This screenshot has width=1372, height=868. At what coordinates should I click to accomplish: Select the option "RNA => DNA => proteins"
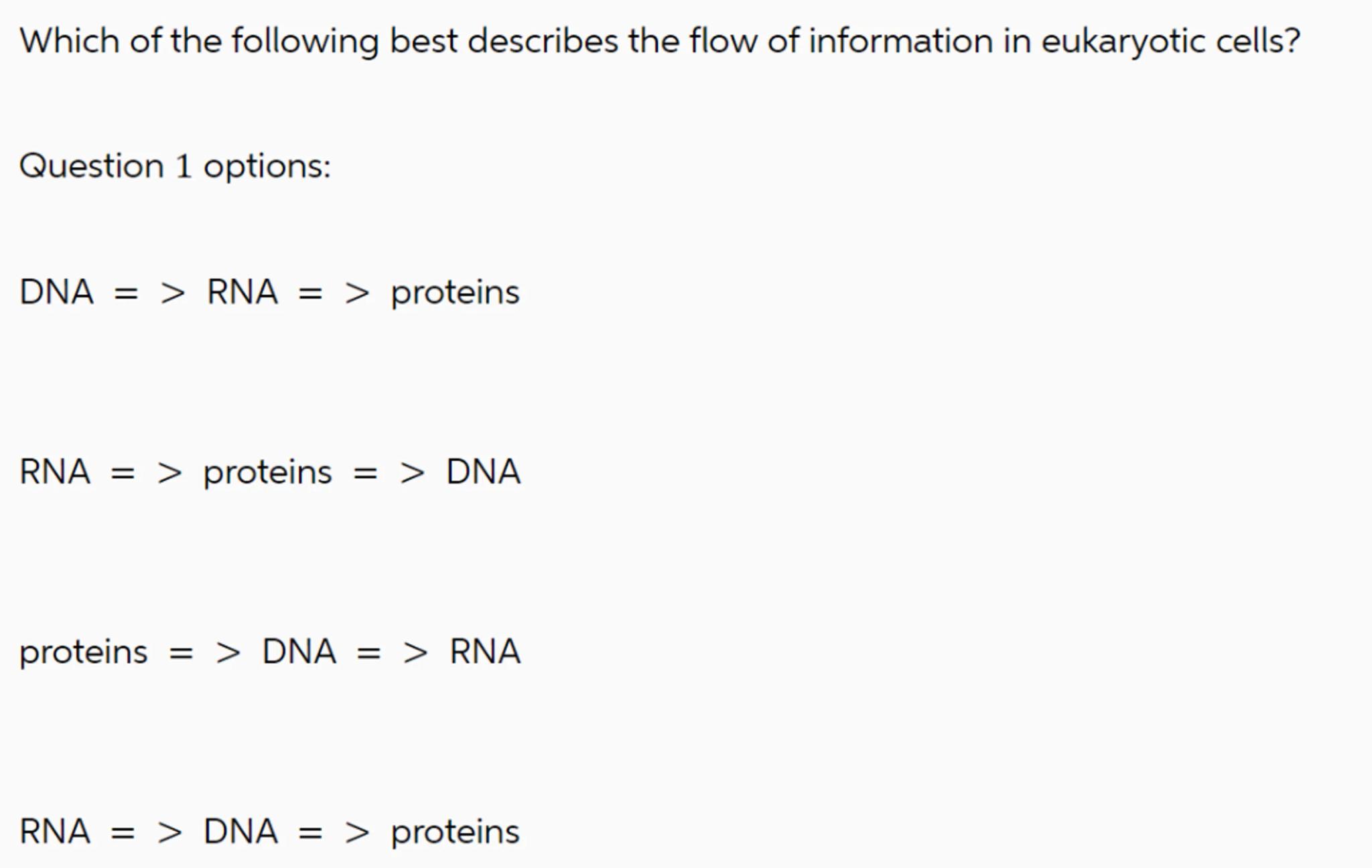[x=269, y=832]
